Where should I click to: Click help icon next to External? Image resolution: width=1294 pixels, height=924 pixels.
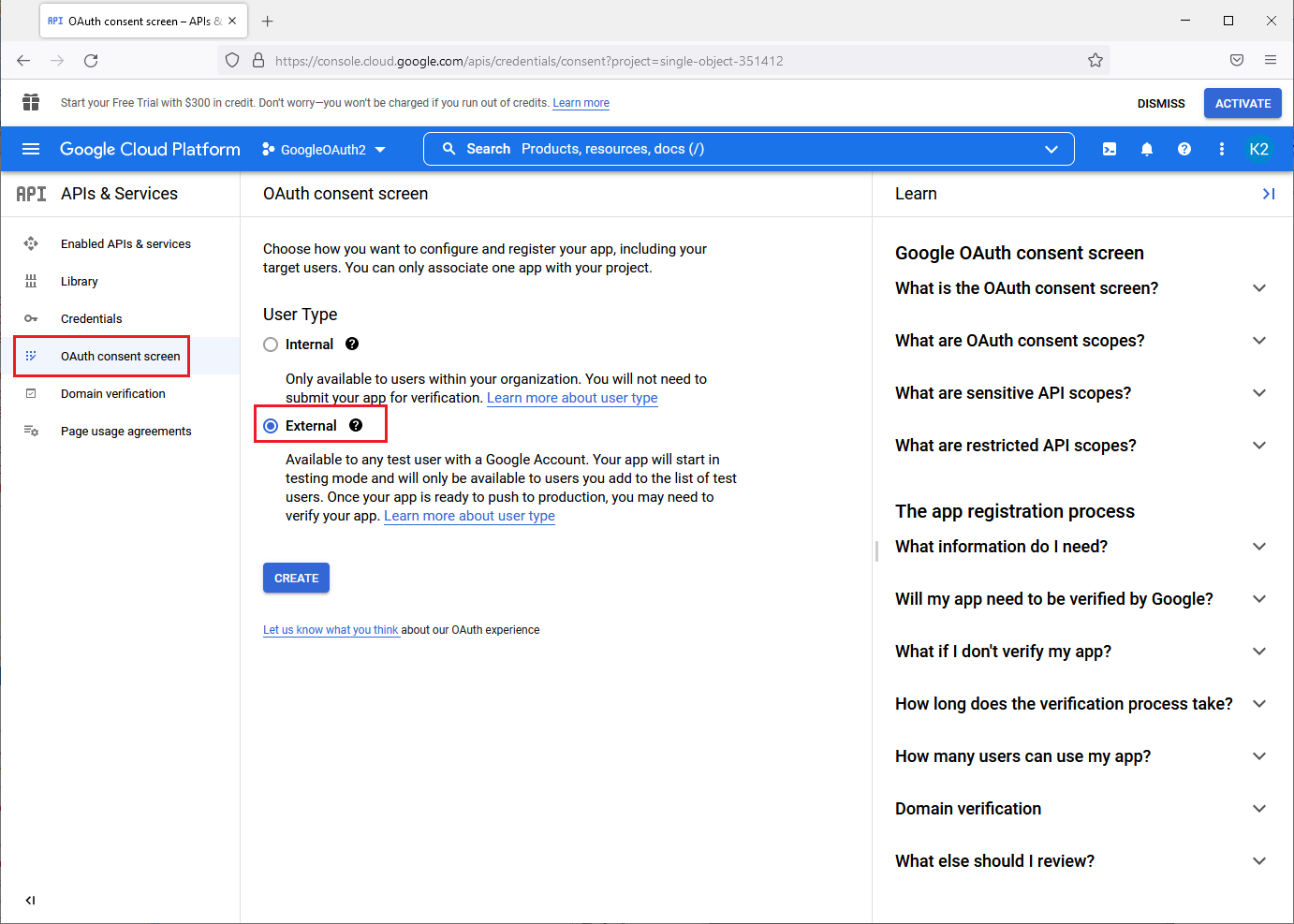356,425
